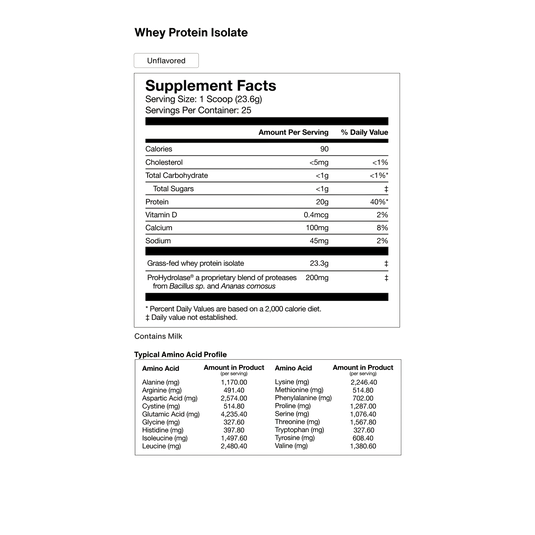The width and height of the screenshot is (535, 535).
Task: Select the Calories row value 90
Action: pos(324,149)
